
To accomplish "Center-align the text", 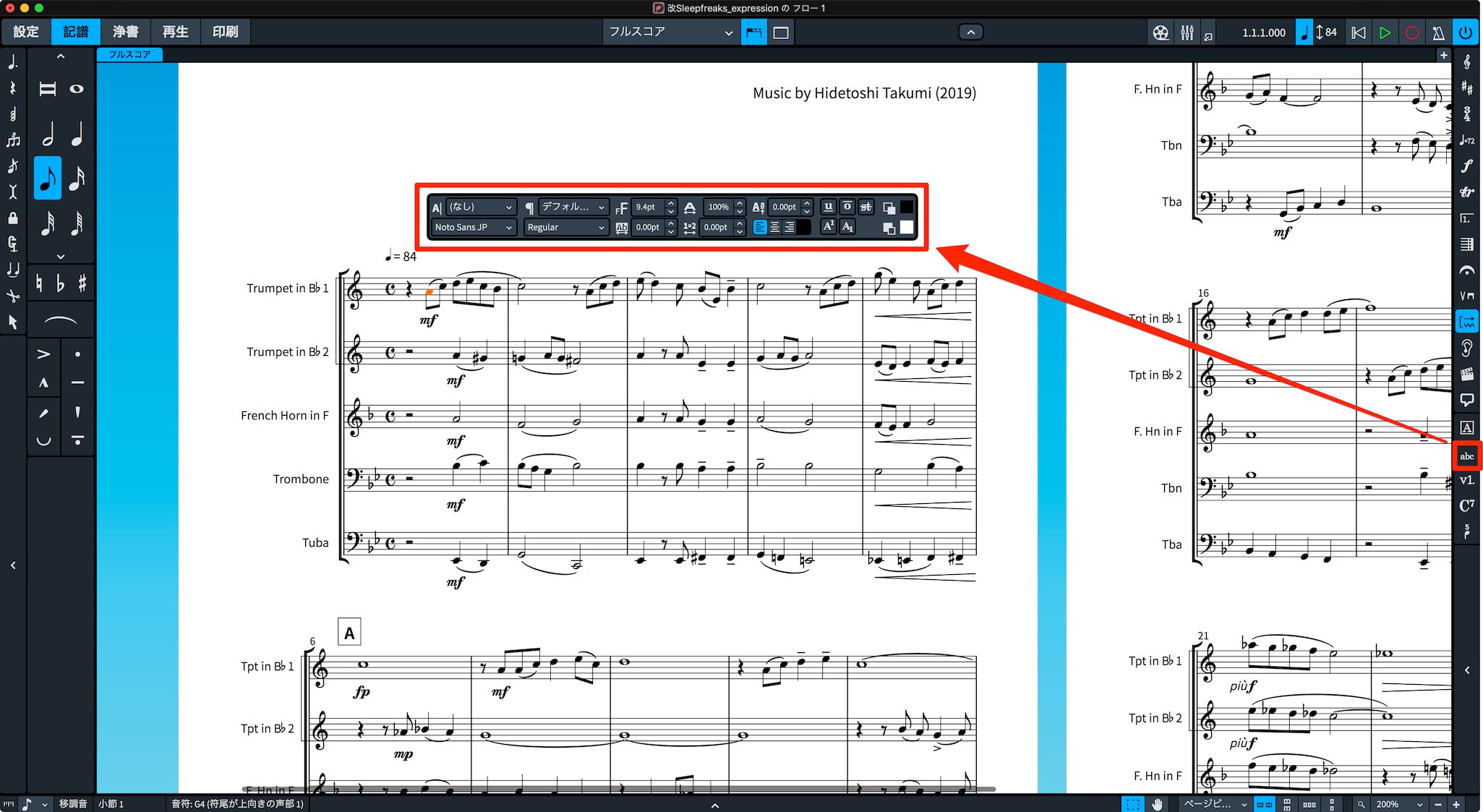I will coord(774,228).
